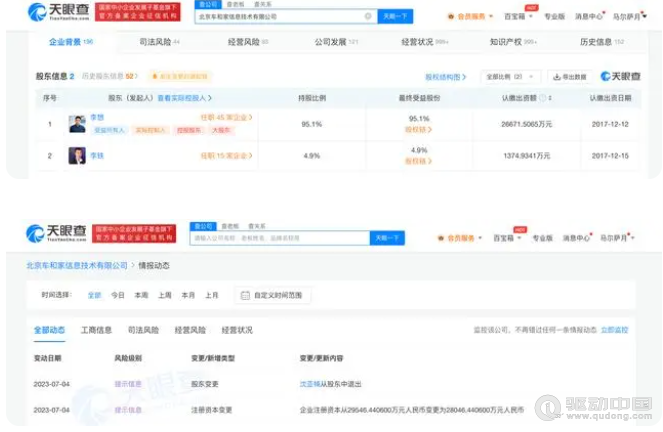663x432 pixels.
Task: Click 天眼一下 beside the filled search box
Action: tap(395, 16)
